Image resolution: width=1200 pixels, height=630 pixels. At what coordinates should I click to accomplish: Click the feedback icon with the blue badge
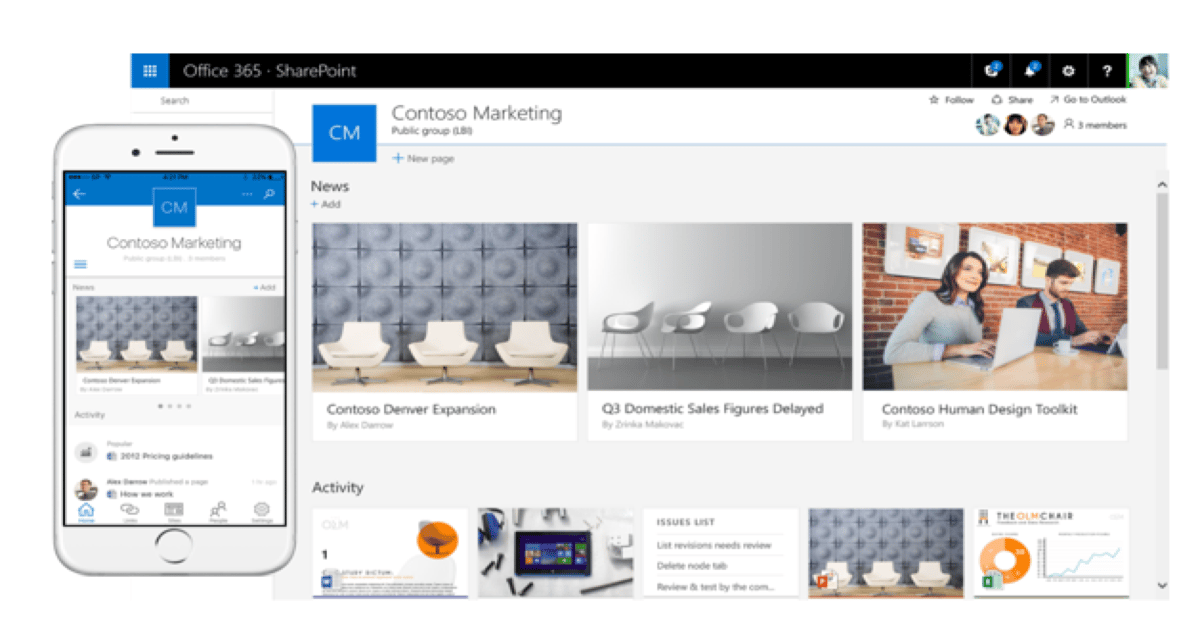992,71
